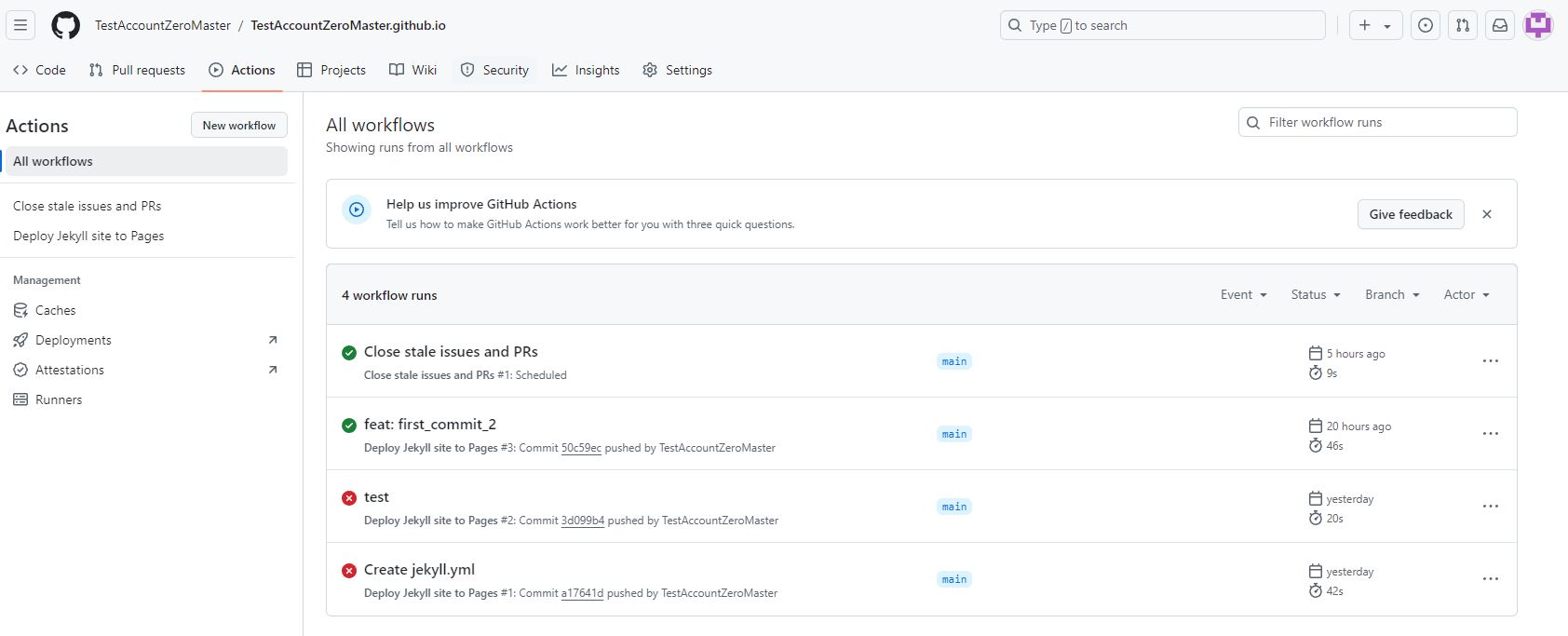Click external link arrow beside Deployments
The height and width of the screenshot is (636, 1568).
[x=273, y=340]
